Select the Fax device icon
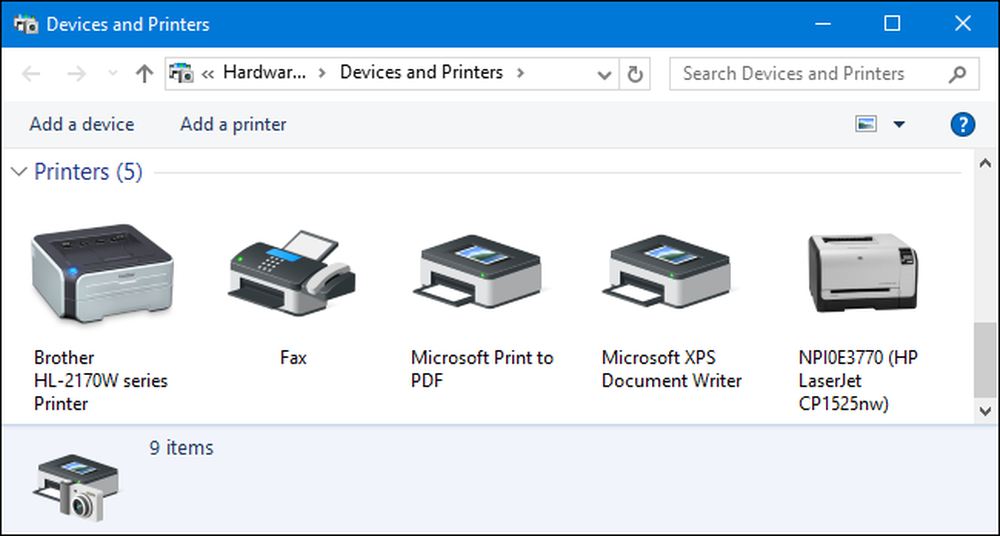The height and width of the screenshot is (536, 1000). (x=292, y=273)
